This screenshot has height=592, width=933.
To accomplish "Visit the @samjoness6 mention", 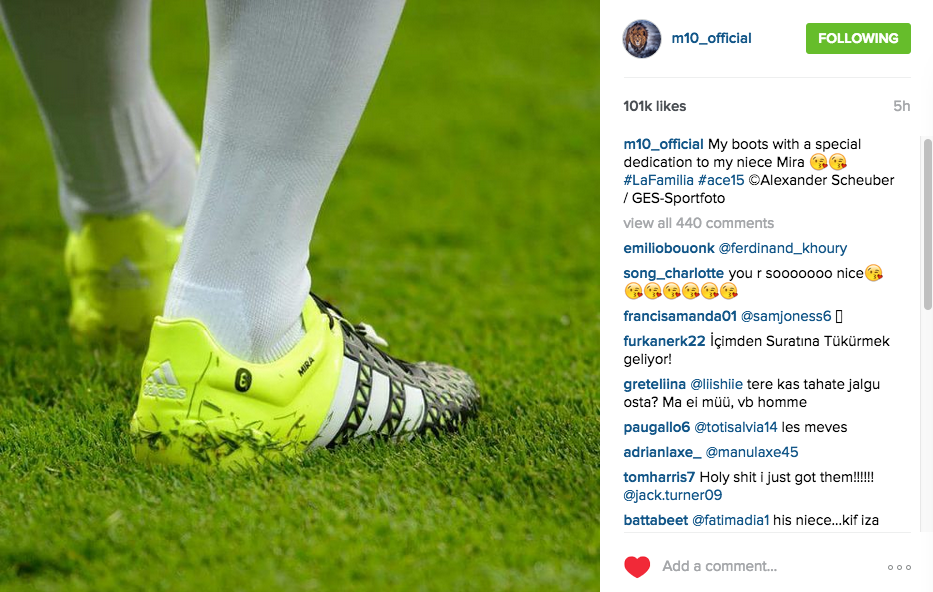I will [785, 316].
